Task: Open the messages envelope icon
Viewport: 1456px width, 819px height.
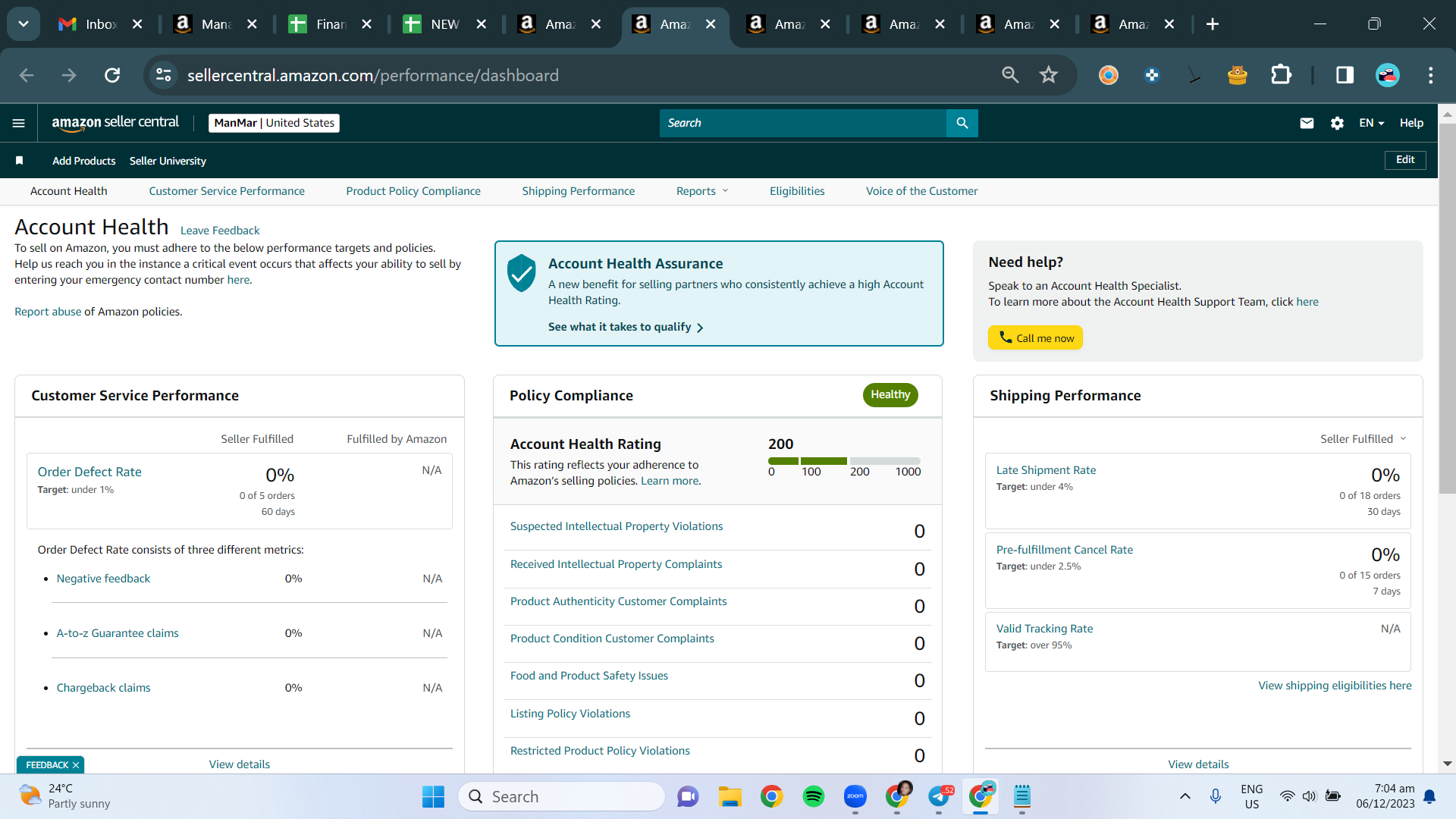Action: coord(1307,123)
